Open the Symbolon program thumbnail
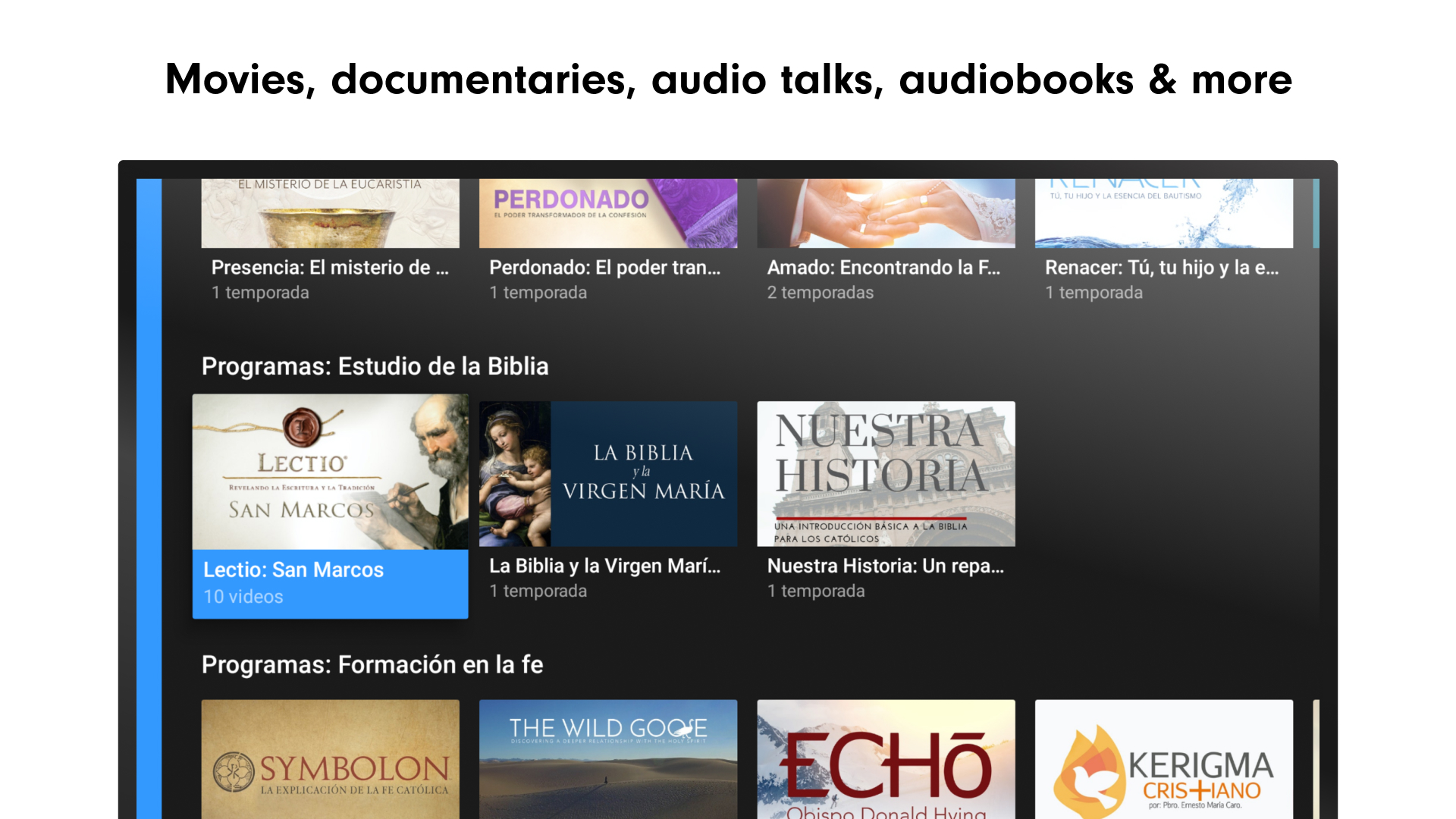Viewport: 1456px width, 819px height. (x=330, y=759)
